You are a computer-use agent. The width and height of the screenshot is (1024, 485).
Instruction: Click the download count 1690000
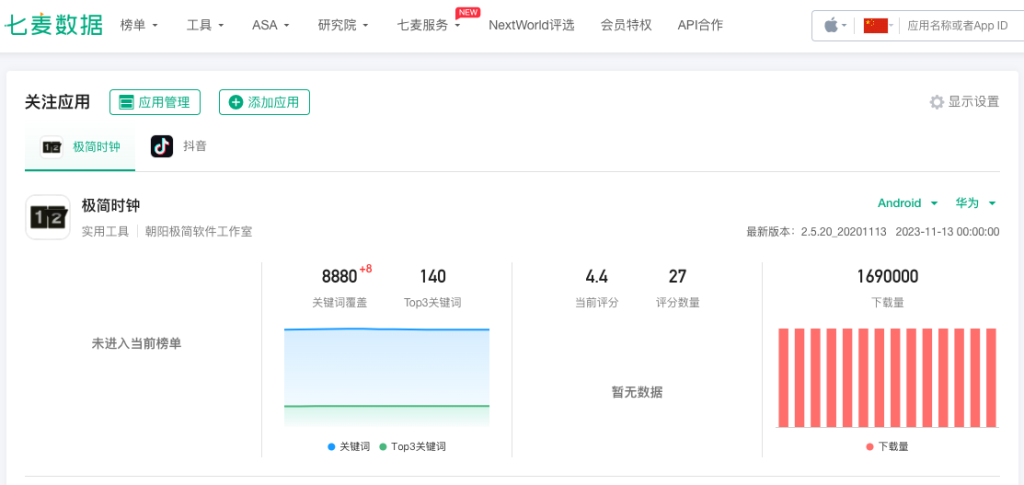pyautogui.click(x=887, y=277)
